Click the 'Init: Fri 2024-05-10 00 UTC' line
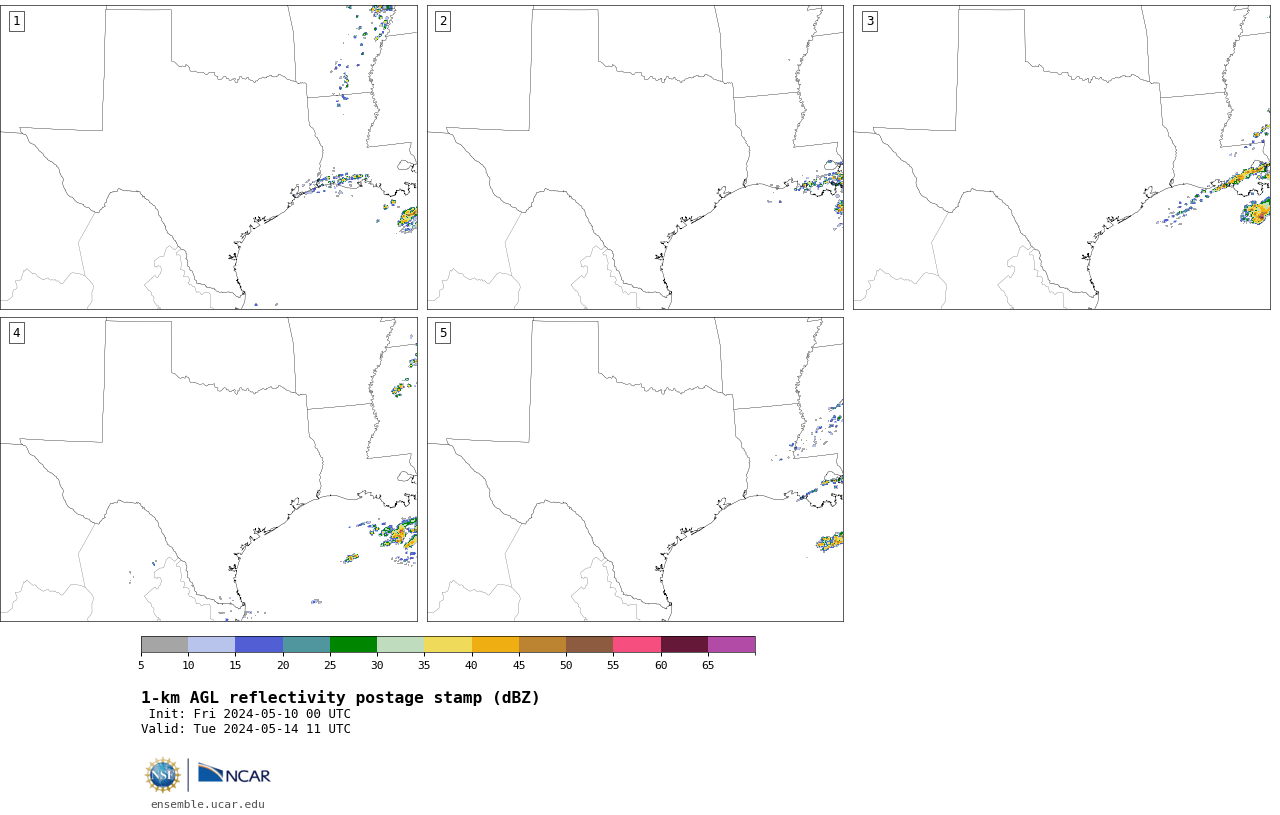1280x815 pixels. [250, 714]
